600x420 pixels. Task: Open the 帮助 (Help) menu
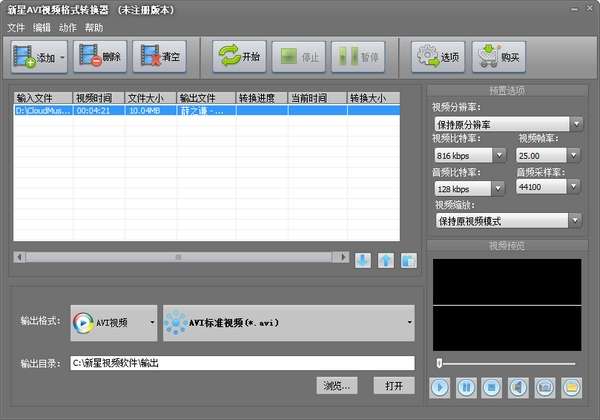[94, 27]
